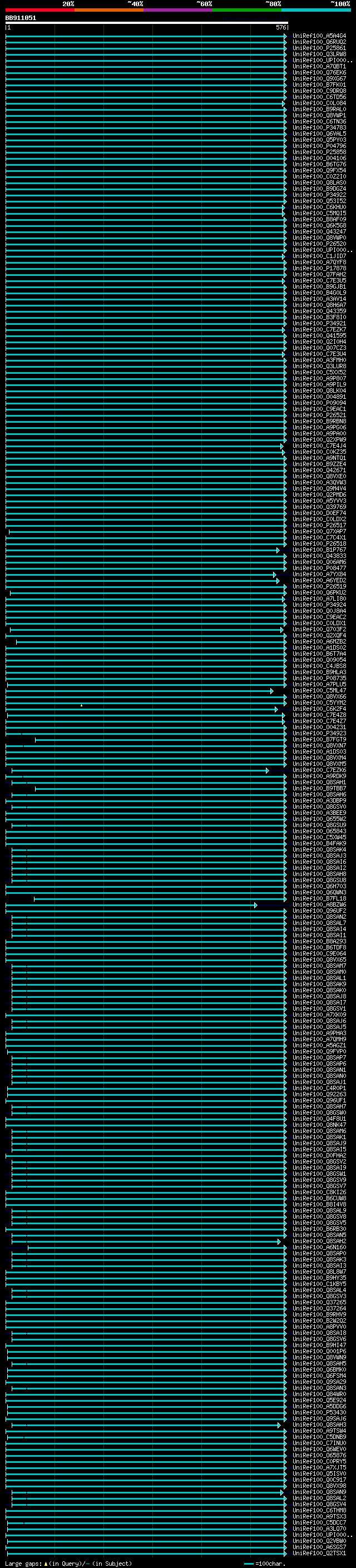The width and height of the screenshot is (356, 1568).
Task: Open hit UniRef100_P25861
Action: coord(319,48)
